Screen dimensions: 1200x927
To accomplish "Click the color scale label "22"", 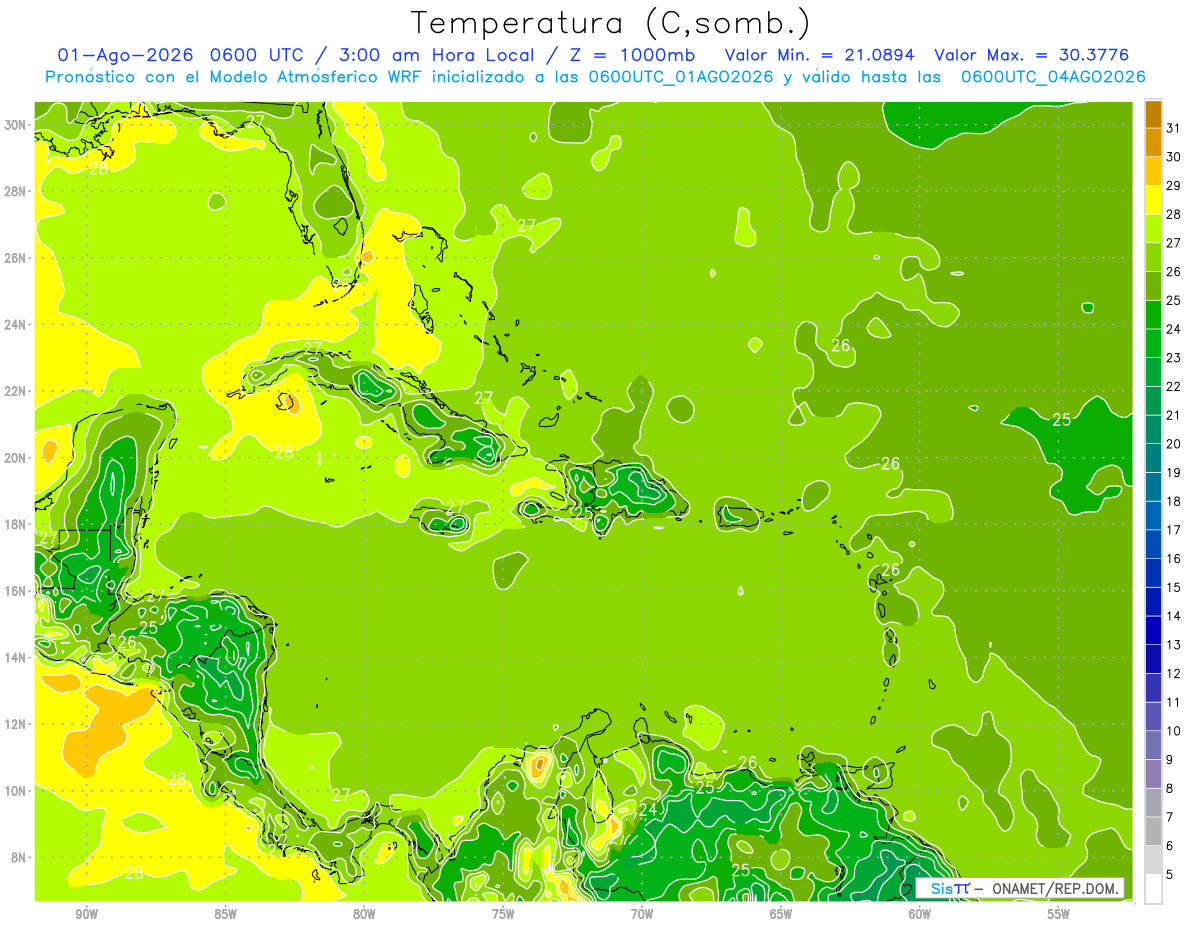I will coord(1174,386).
